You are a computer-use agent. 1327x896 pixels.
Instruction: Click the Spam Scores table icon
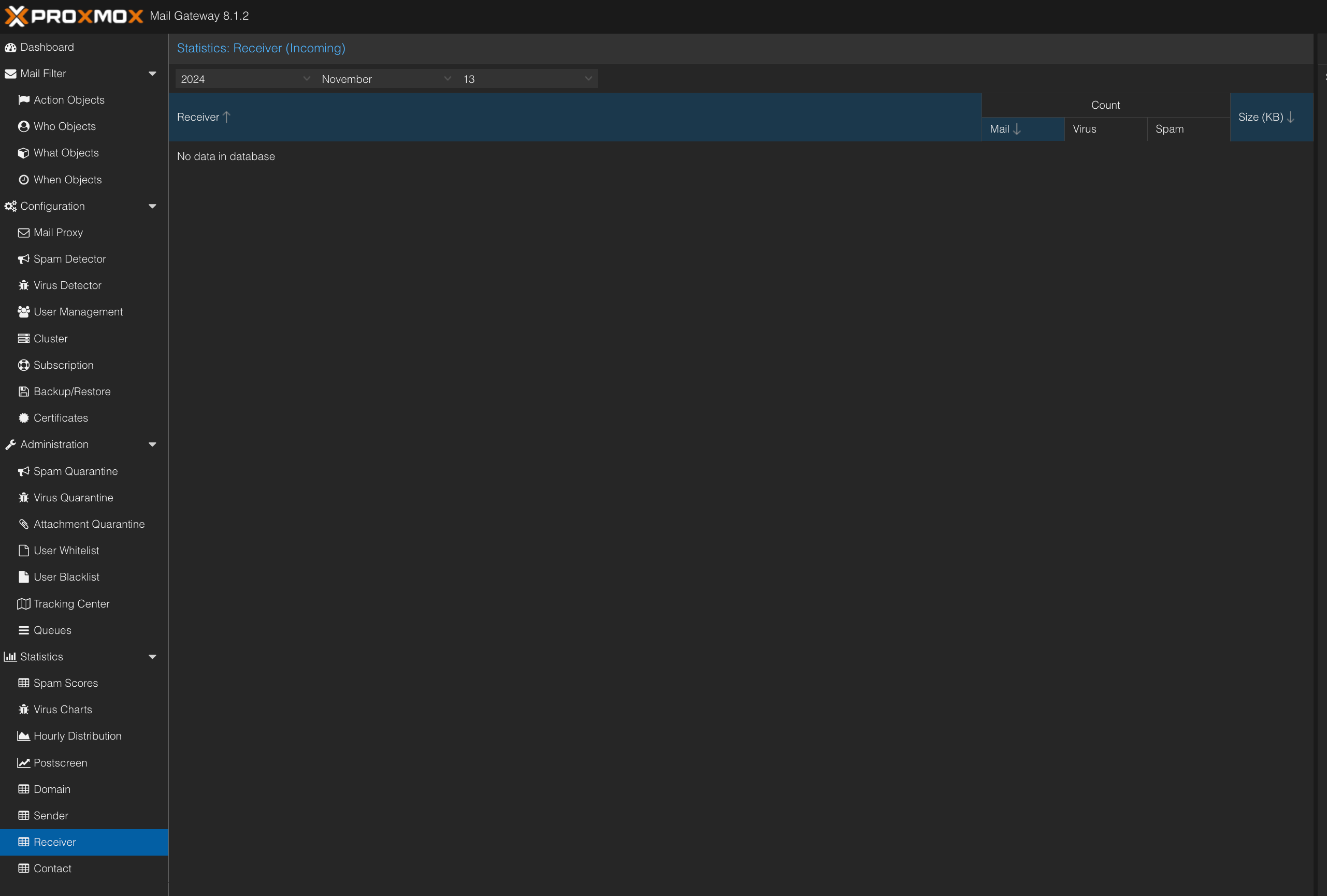click(23, 683)
